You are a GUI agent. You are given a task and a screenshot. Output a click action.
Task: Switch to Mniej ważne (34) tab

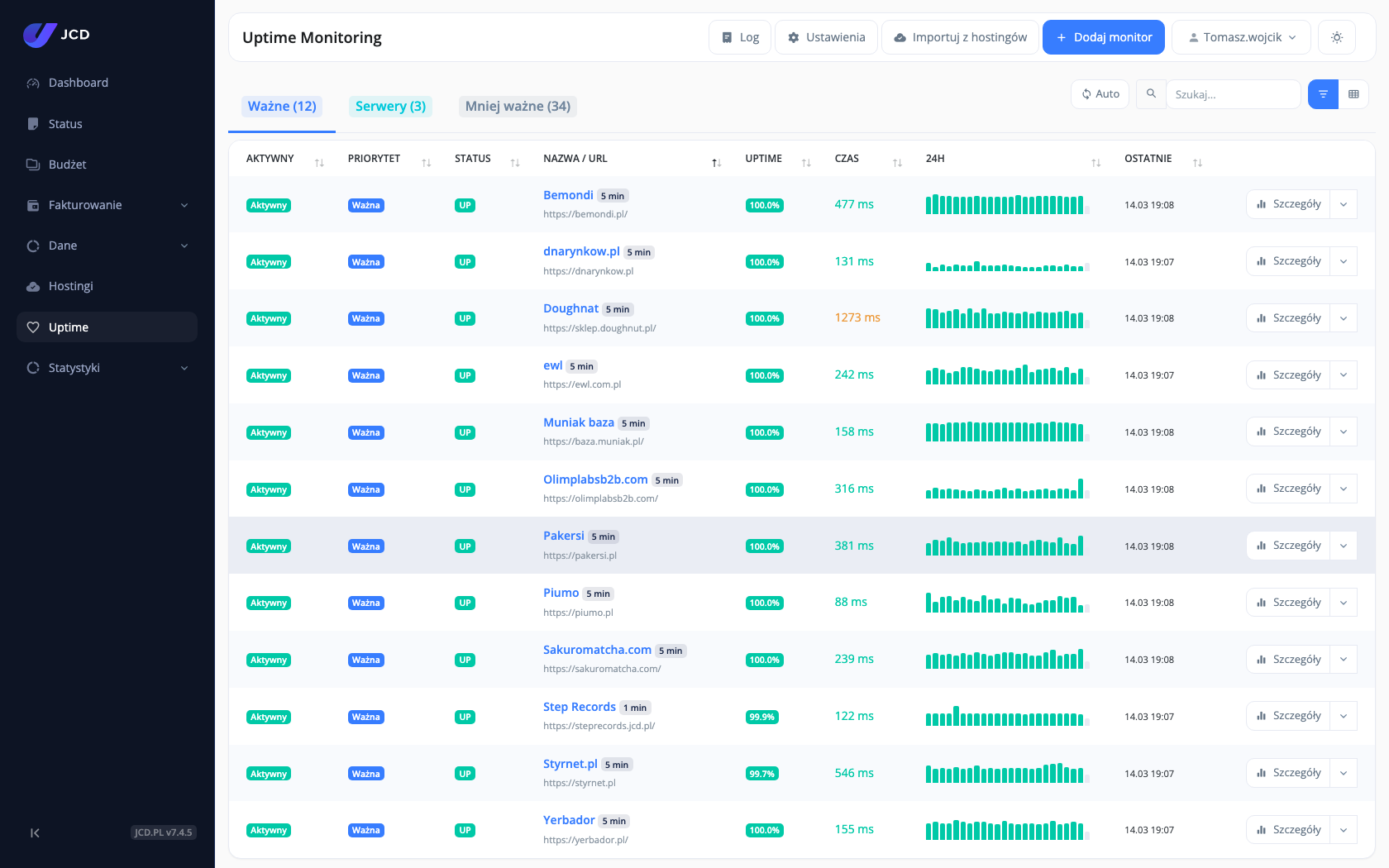tap(518, 107)
